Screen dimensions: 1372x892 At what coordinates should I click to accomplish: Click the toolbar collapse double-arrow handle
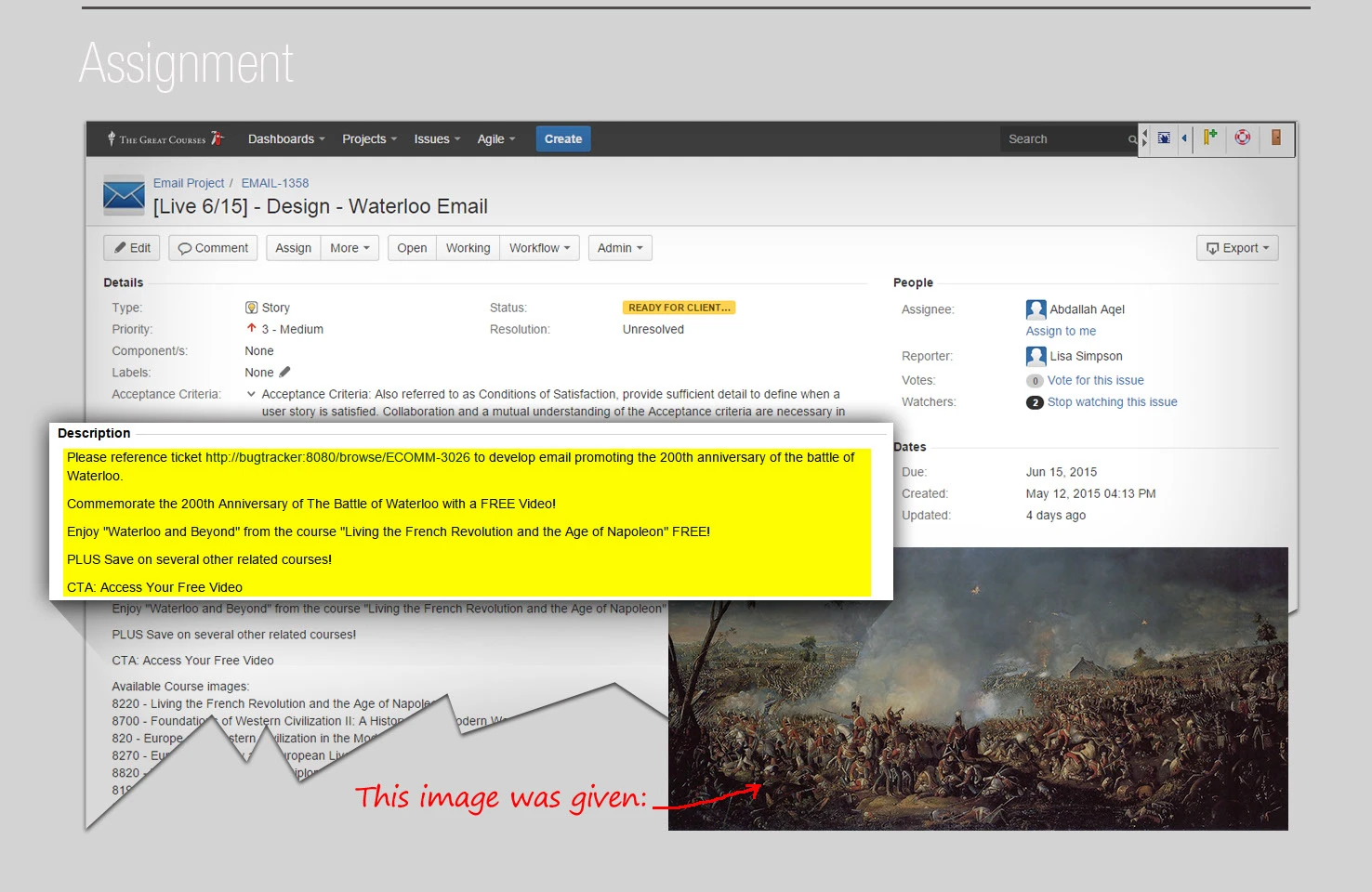[1144, 138]
